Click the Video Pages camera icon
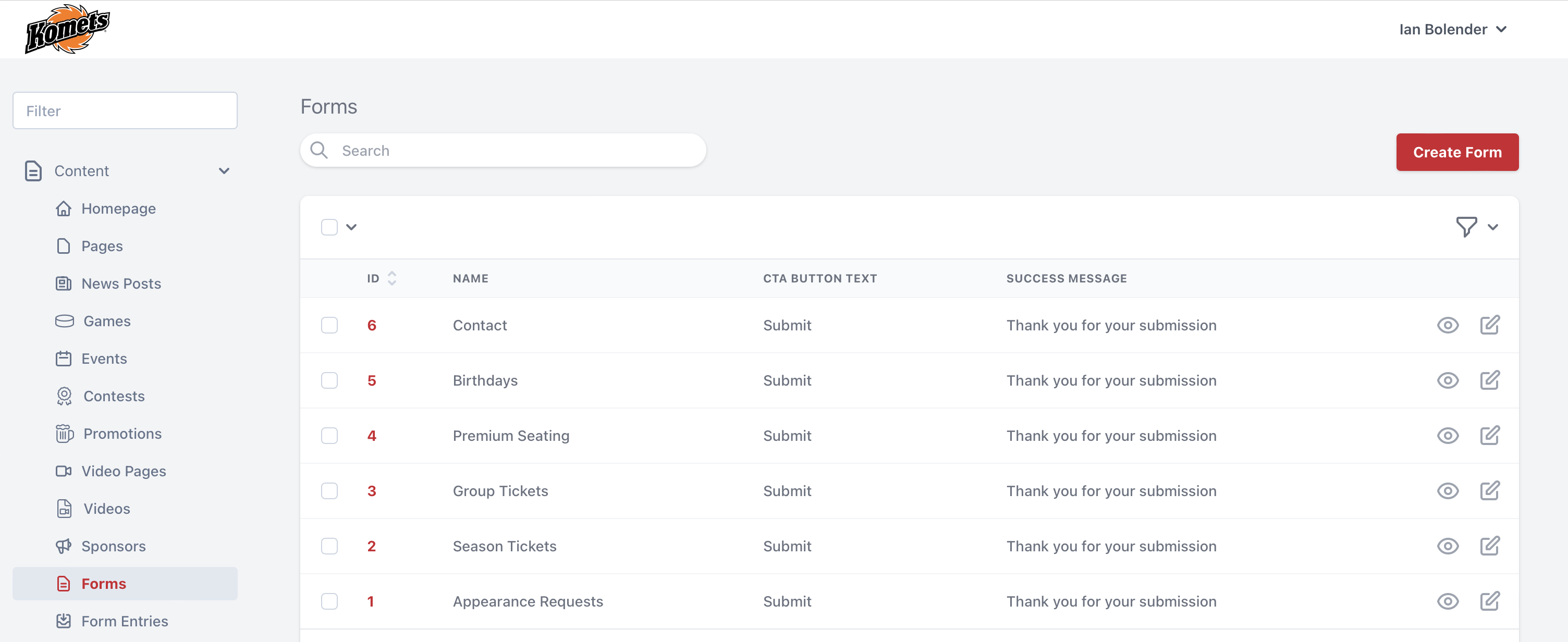The width and height of the screenshot is (1568, 642). pyautogui.click(x=63, y=471)
